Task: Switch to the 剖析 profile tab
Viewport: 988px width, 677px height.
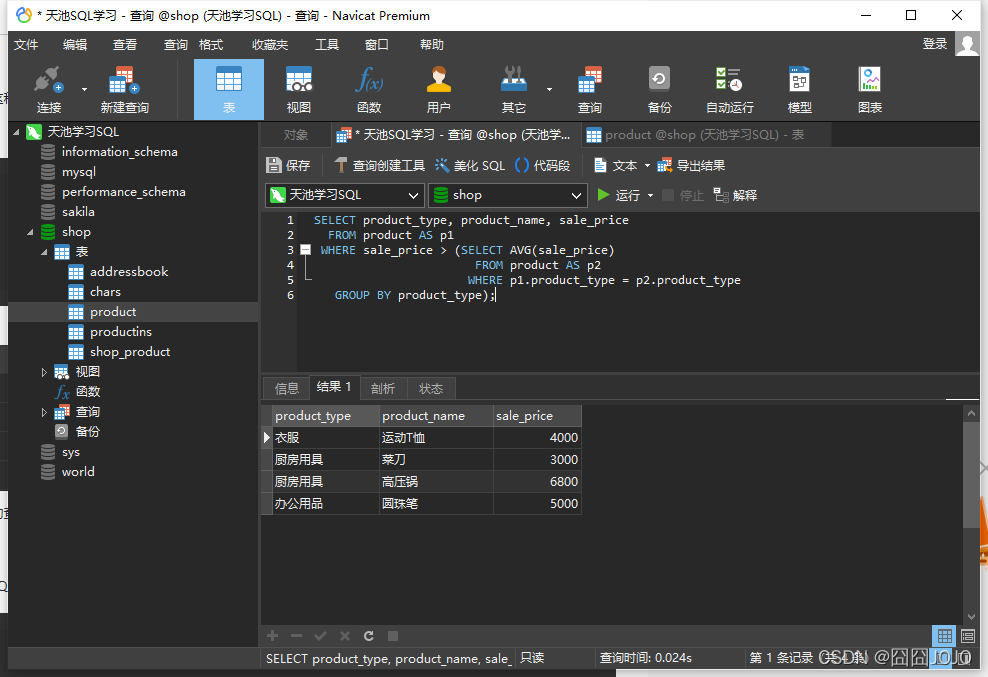Action: [383, 388]
